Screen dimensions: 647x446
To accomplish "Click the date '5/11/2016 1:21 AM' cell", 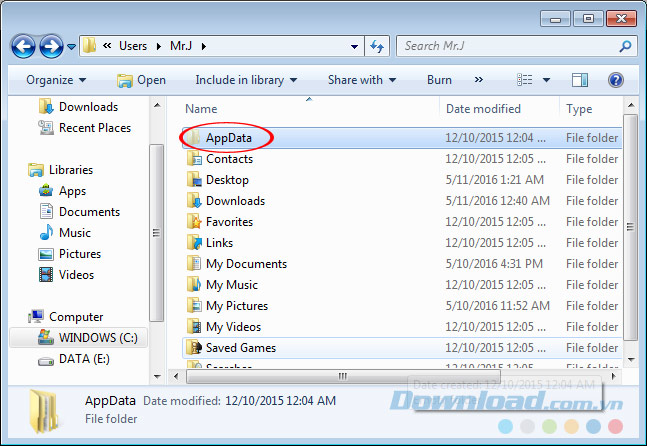I will coord(494,180).
